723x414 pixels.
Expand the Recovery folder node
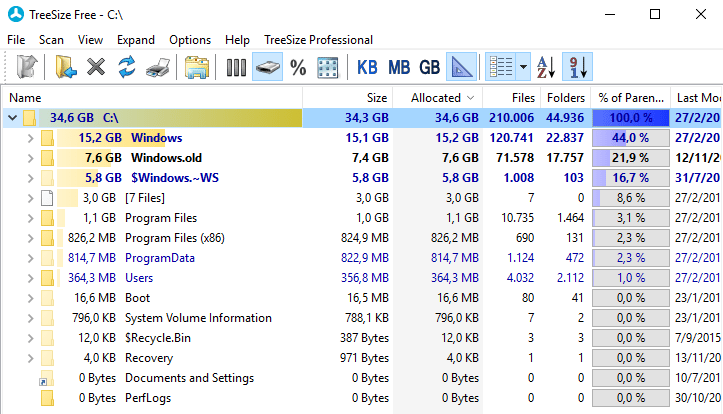pyautogui.click(x=30, y=358)
